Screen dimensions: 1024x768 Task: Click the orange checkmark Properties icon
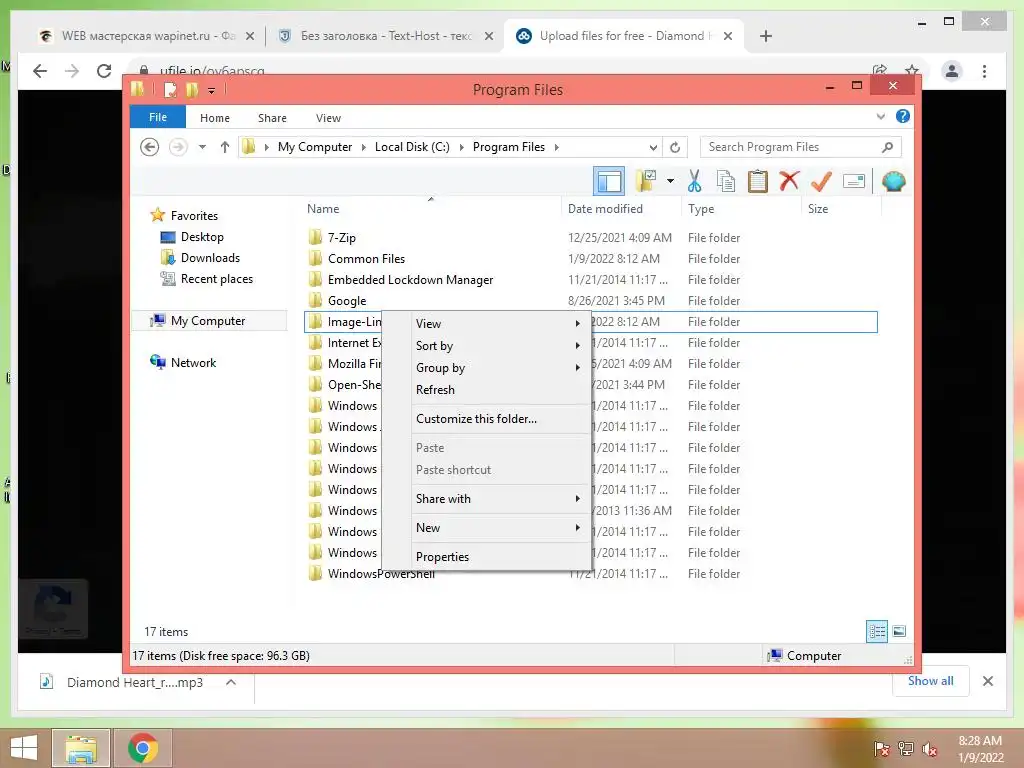[821, 181]
